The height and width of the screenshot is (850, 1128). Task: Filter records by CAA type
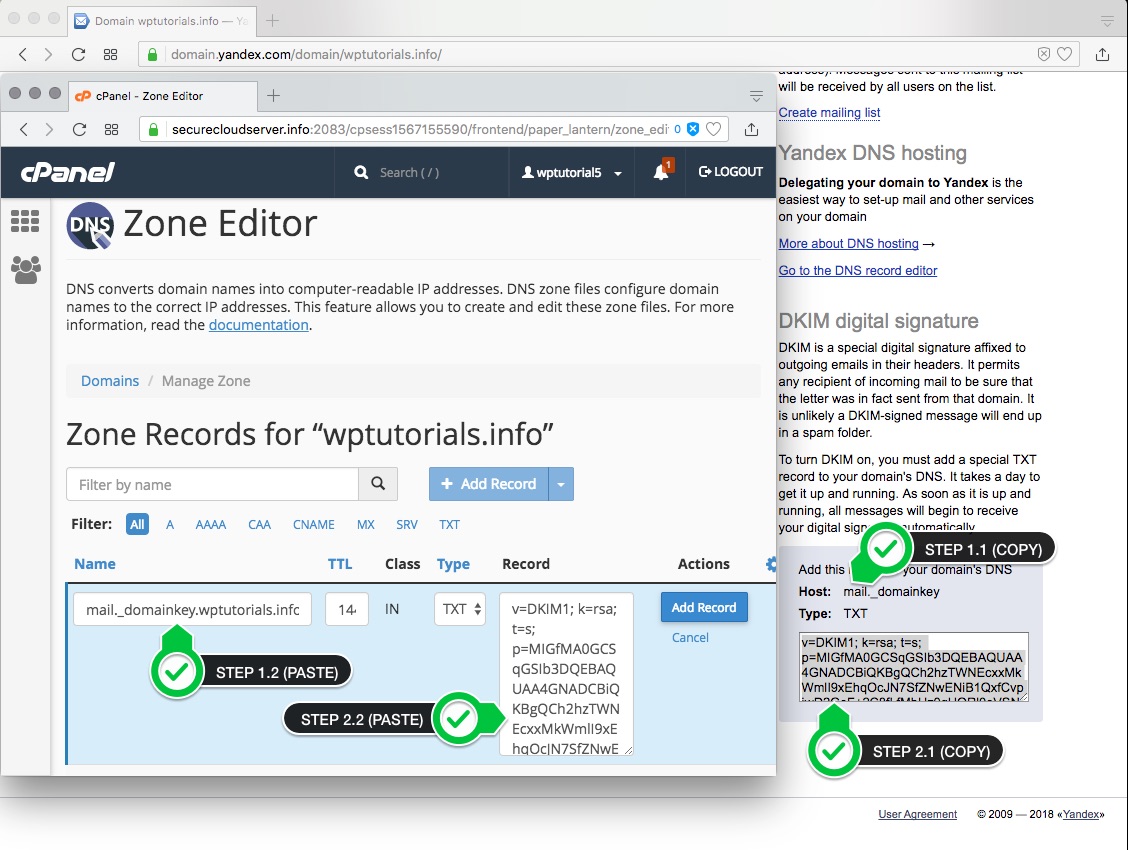coord(260,524)
